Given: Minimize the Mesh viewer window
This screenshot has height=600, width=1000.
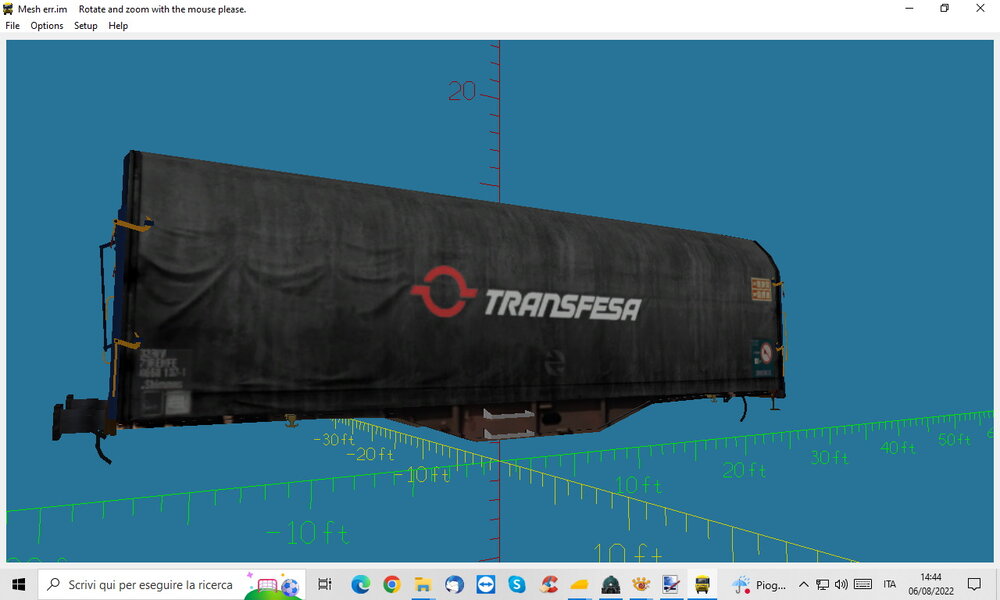Looking at the screenshot, I should click(909, 8).
